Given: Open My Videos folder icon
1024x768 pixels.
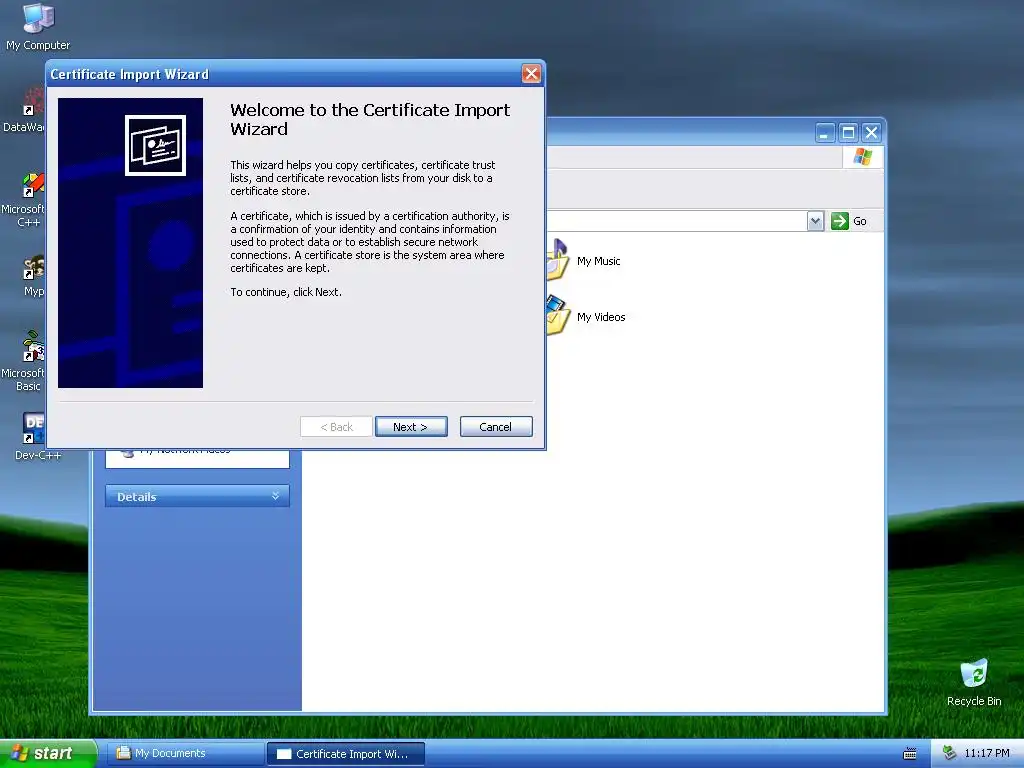Looking at the screenshot, I should point(558,315).
